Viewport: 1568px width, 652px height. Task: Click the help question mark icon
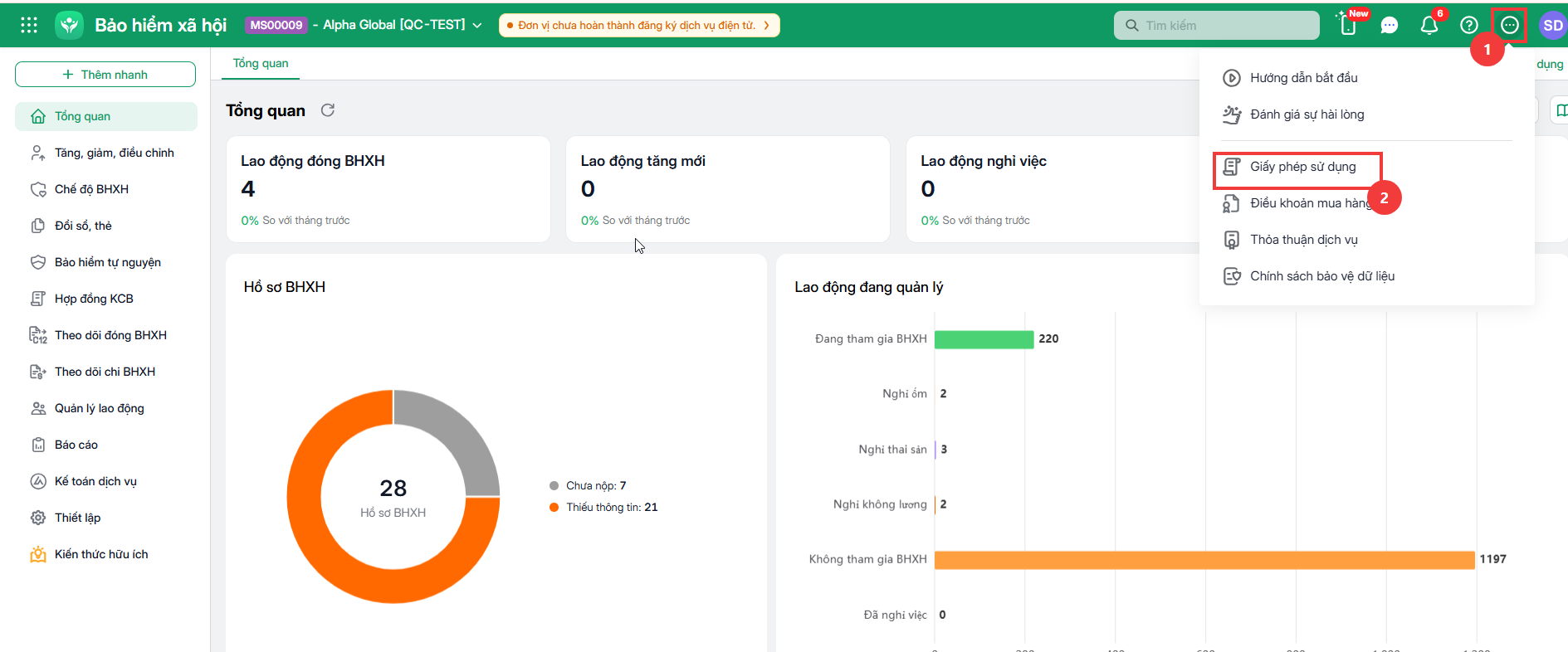pyautogui.click(x=1469, y=25)
